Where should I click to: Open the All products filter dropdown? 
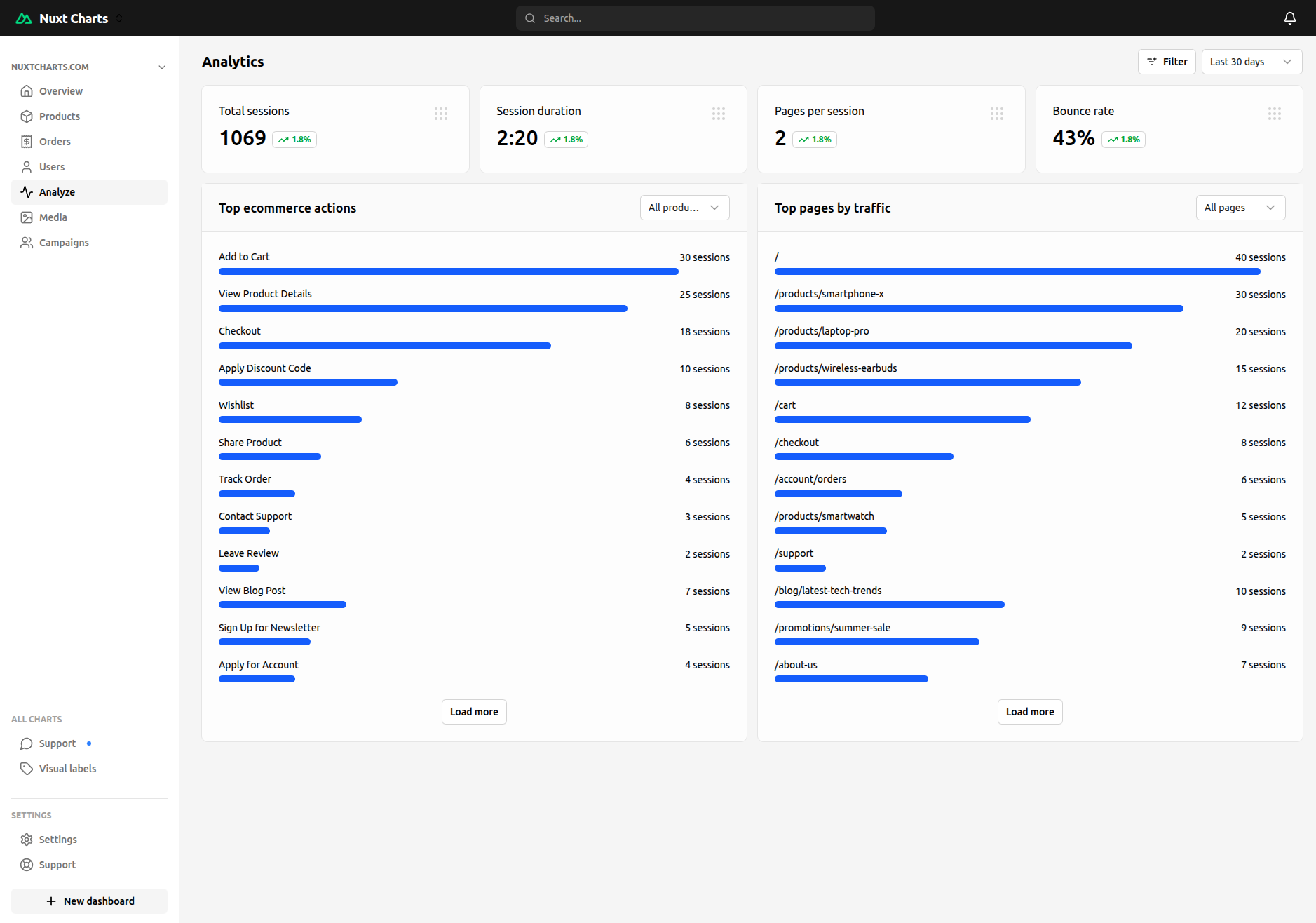coord(684,208)
